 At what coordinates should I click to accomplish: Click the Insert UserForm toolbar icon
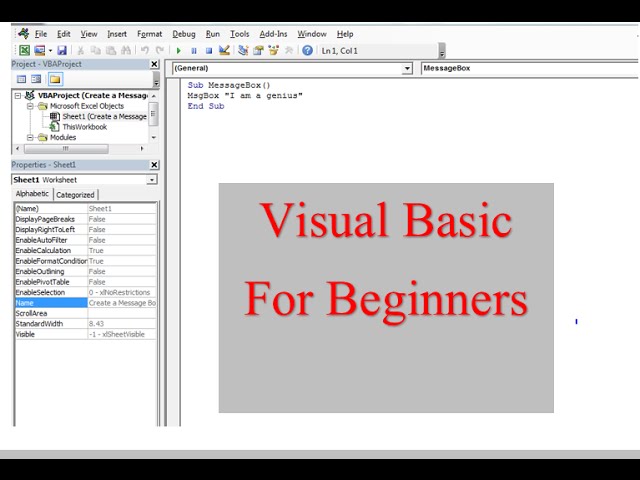40,50
